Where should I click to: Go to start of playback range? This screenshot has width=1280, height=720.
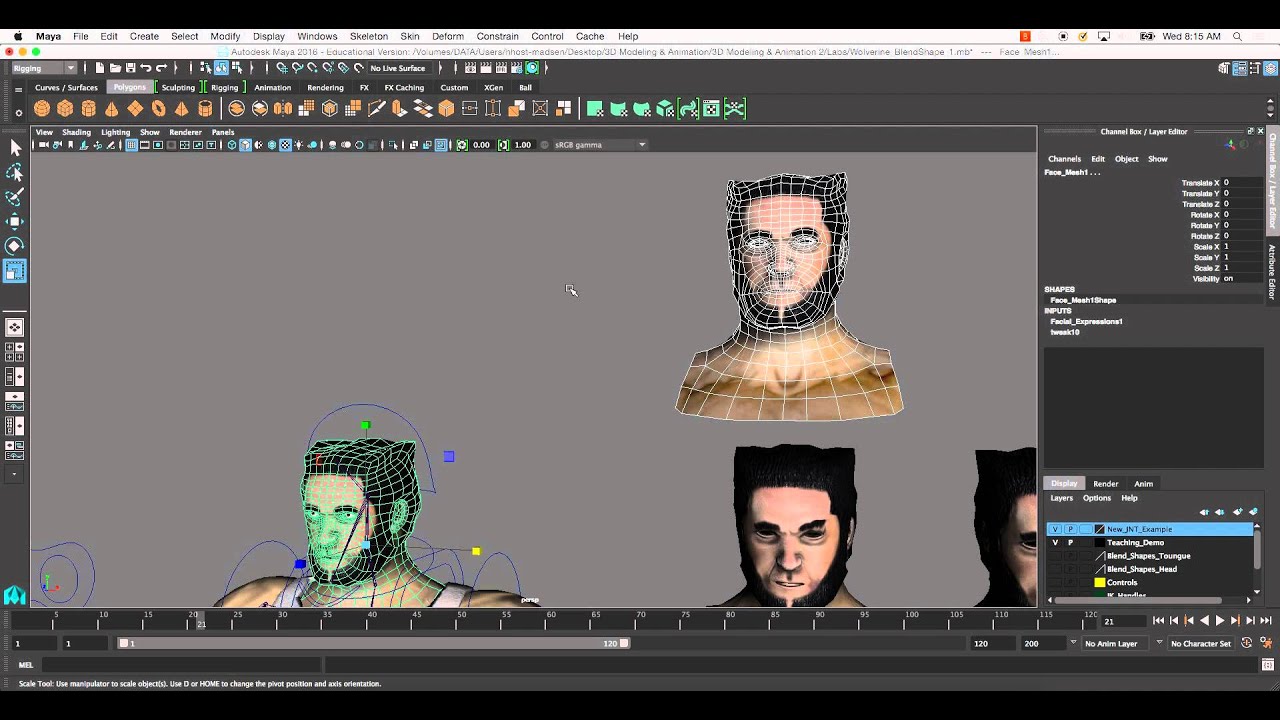click(1158, 621)
